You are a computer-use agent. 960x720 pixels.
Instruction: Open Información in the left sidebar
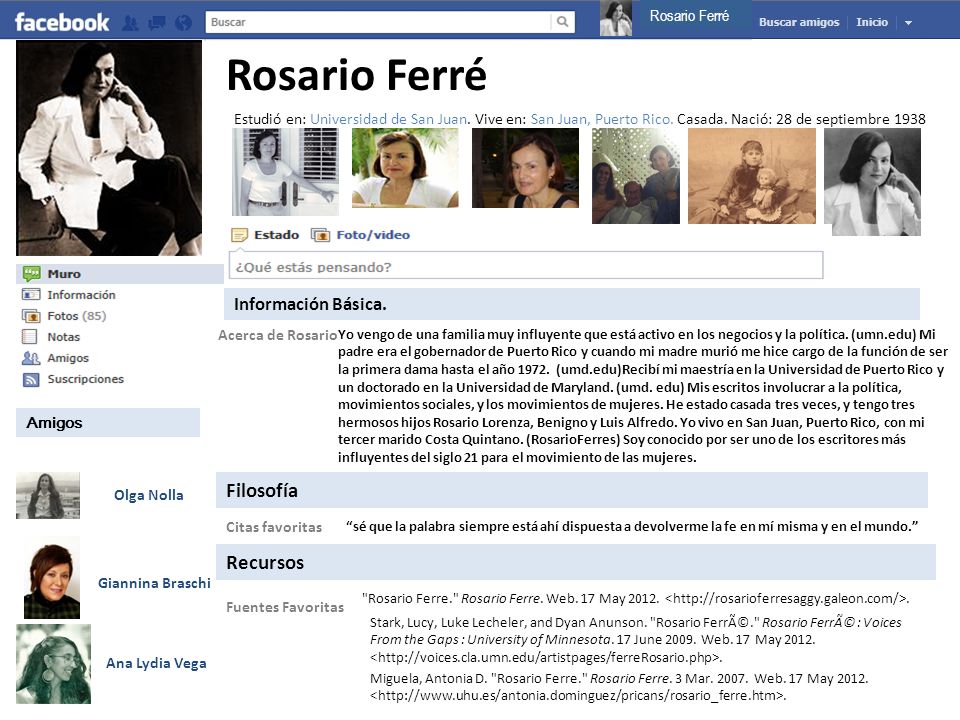point(81,294)
